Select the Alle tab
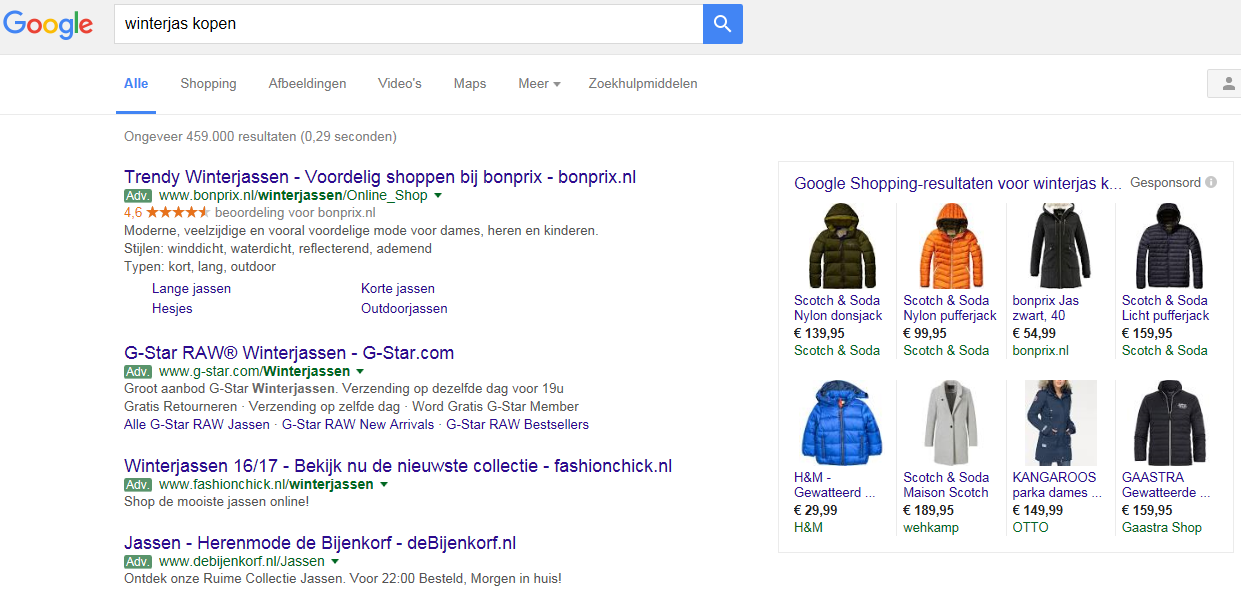The height and width of the screenshot is (599, 1241). click(x=136, y=84)
